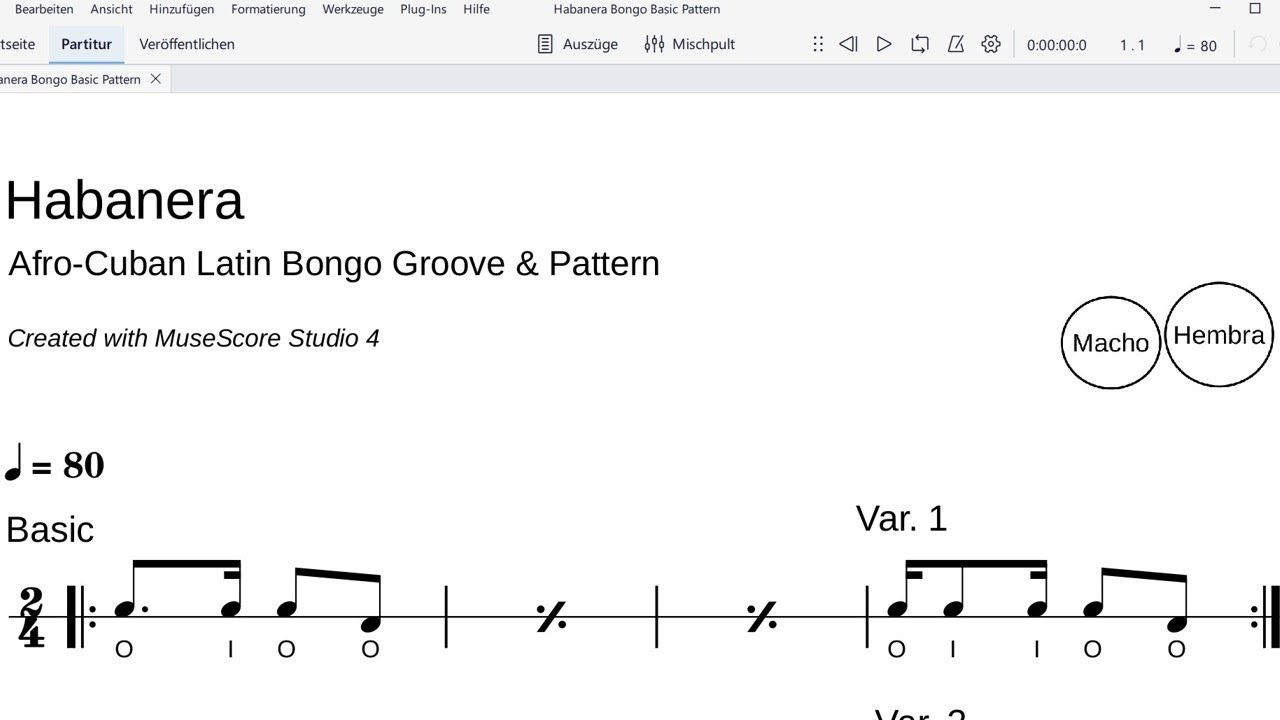The width and height of the screenshot is (1280, 720).
Task: Select the Created with MuseScore Studio 4 text
Action: tap(193, 338)
